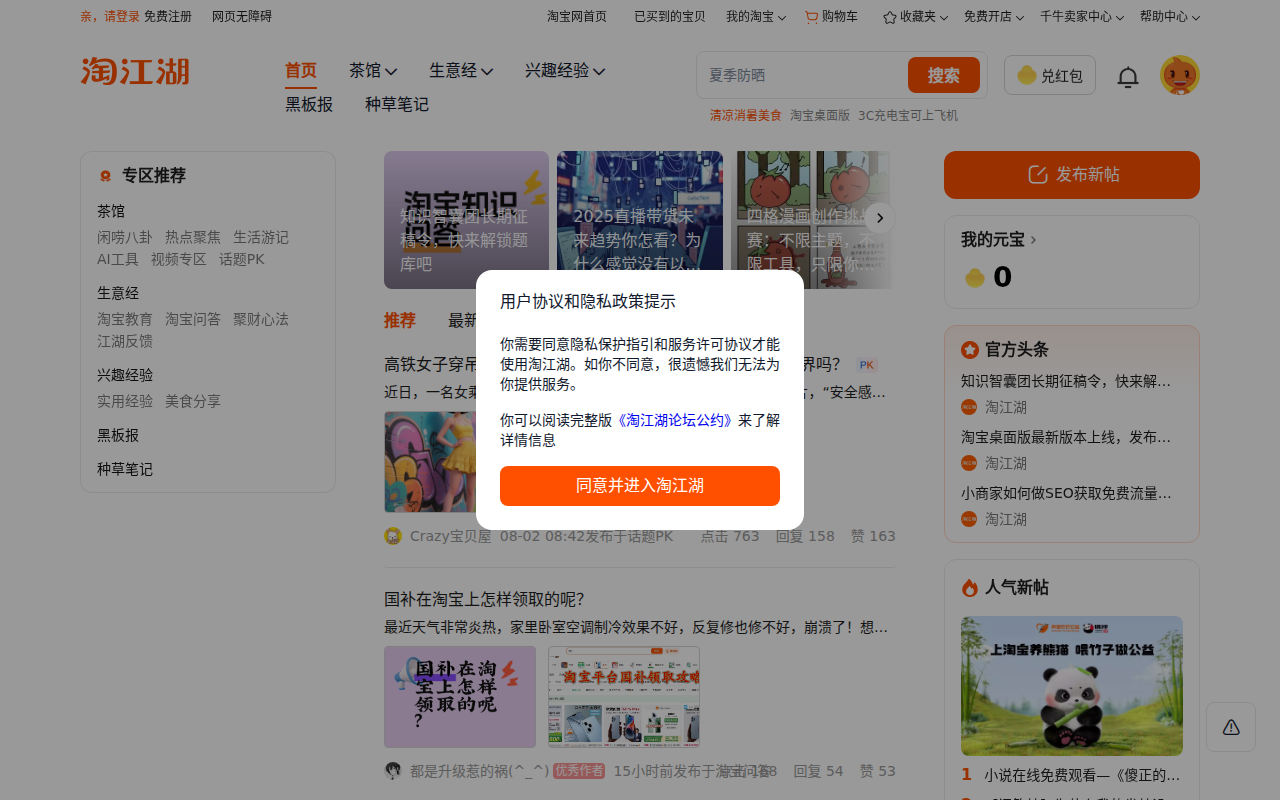Click the star icon beside 官方头条

pos(969,349)
